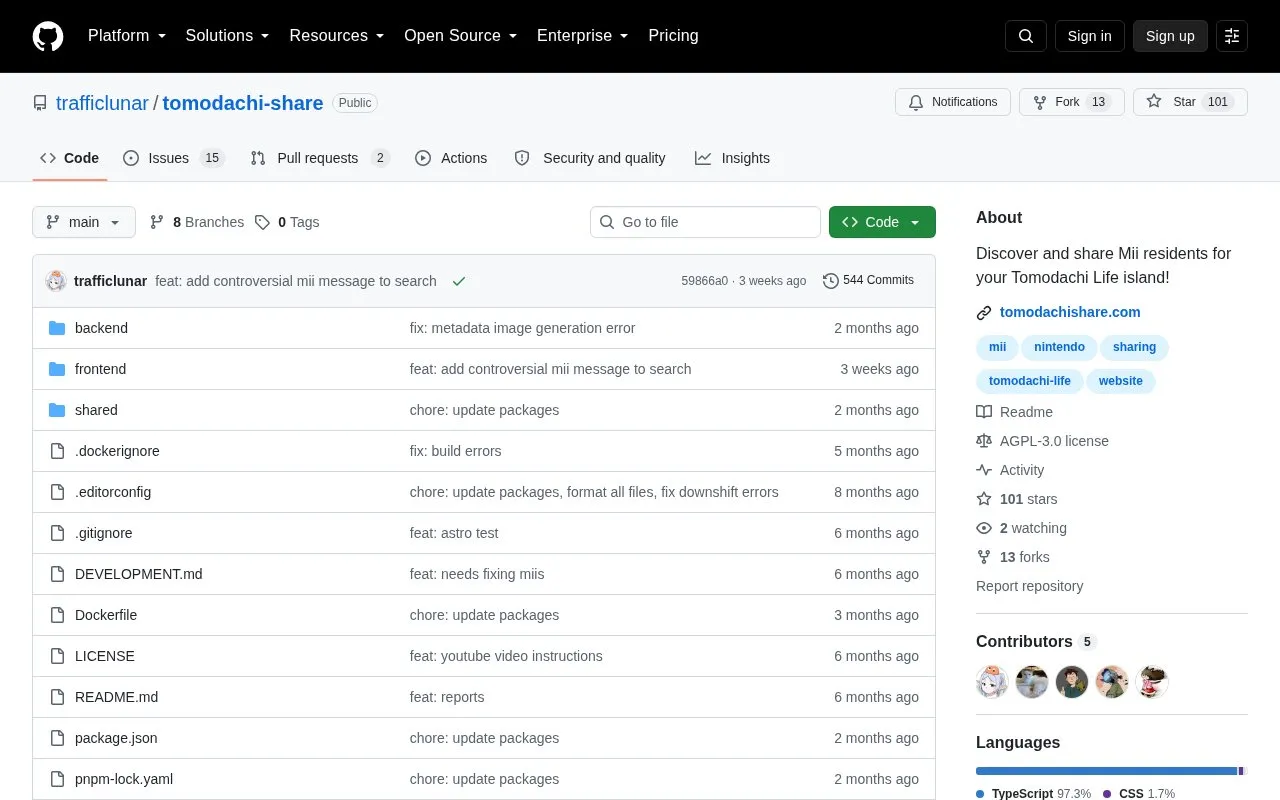
Task: Open the backend folder
Action: coord(101,328)
